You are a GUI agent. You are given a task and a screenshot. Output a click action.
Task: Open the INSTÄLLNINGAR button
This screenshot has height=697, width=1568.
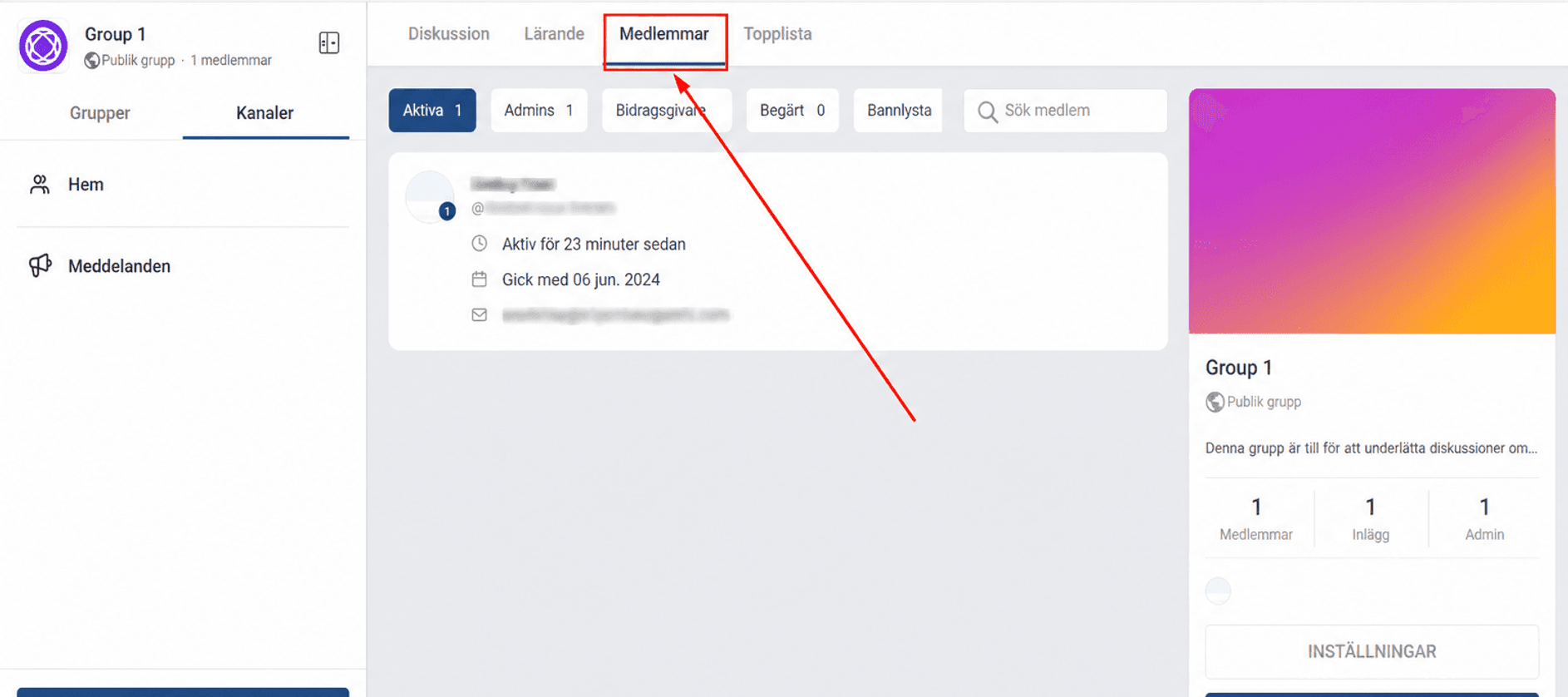pos(1372,651)
